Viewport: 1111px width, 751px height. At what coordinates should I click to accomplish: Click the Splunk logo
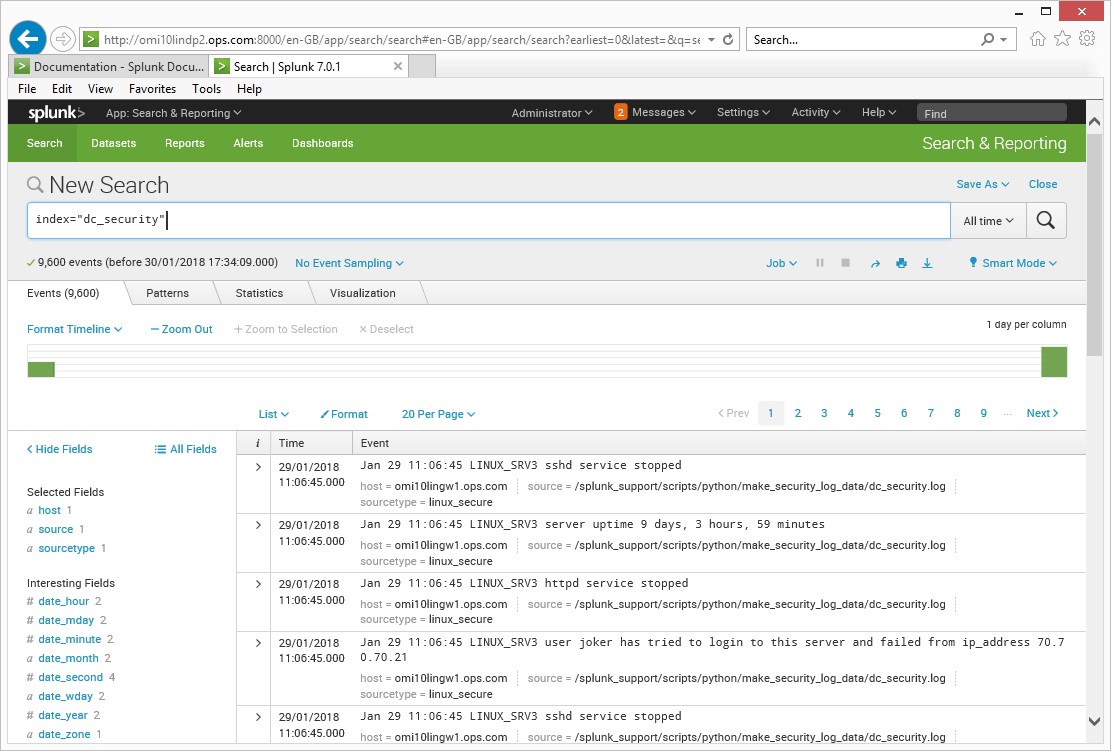click(x=56, y=113)
